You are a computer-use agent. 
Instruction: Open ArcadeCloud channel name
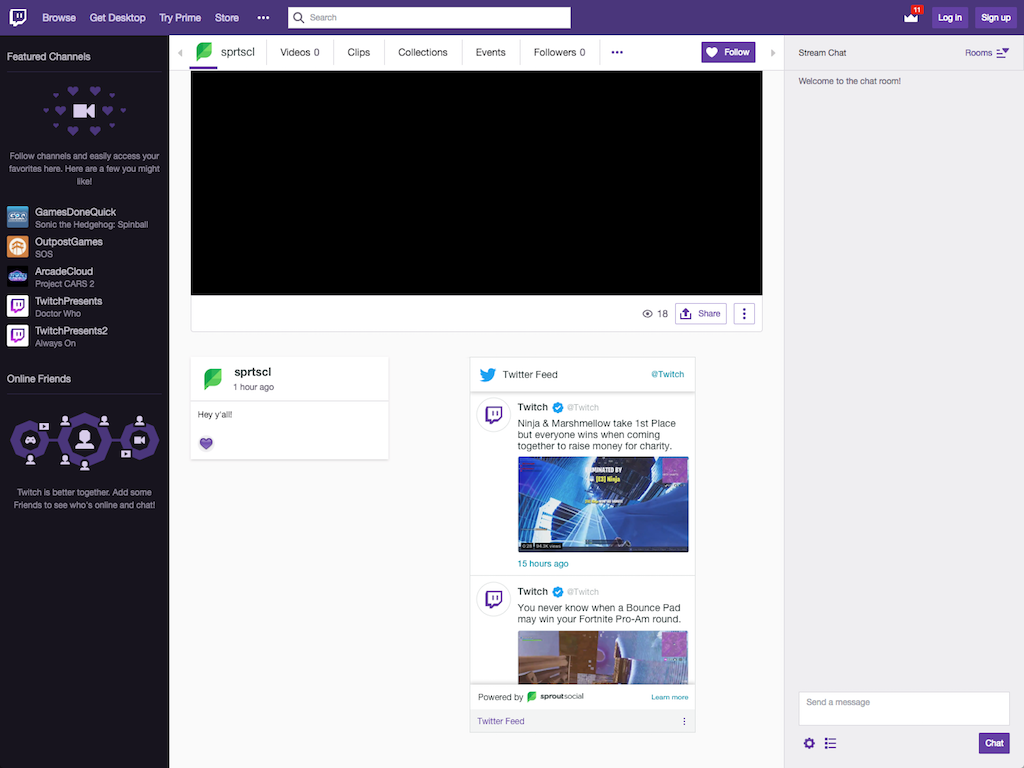(x=64, y=271)
